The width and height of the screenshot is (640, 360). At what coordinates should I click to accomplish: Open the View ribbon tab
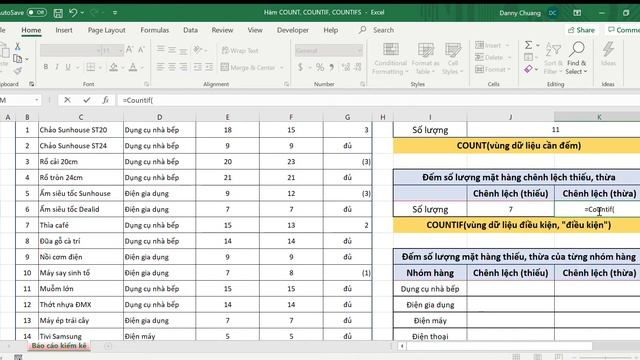[x=255, y=30]
